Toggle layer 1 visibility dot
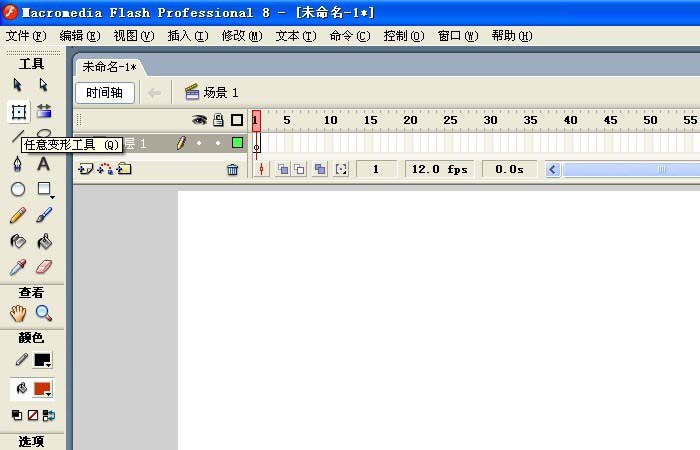The image size is (700, 450). 199,143
